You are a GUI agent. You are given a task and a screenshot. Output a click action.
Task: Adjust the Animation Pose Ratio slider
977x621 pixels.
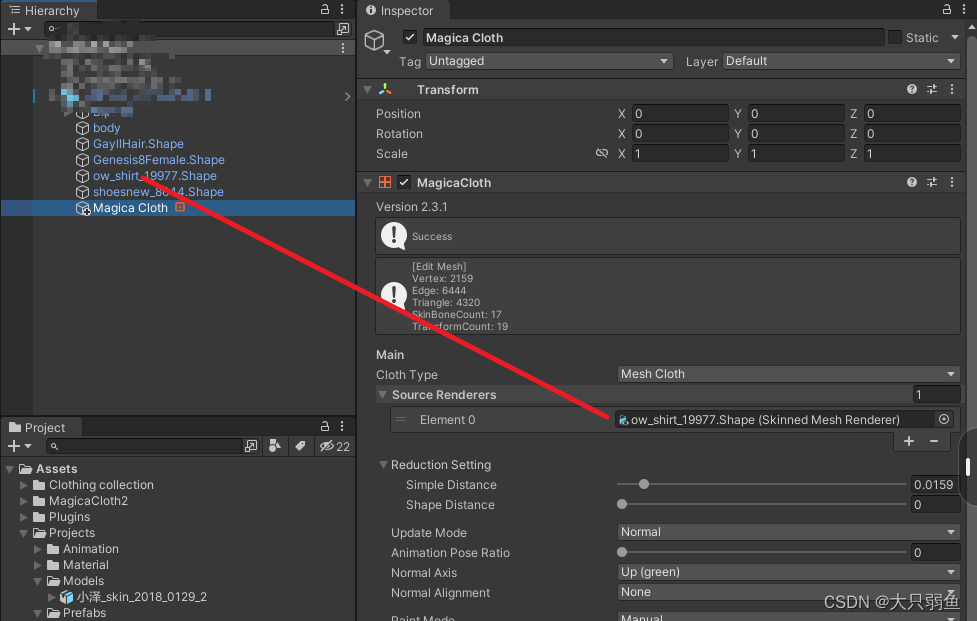click(x=761, y=552)
